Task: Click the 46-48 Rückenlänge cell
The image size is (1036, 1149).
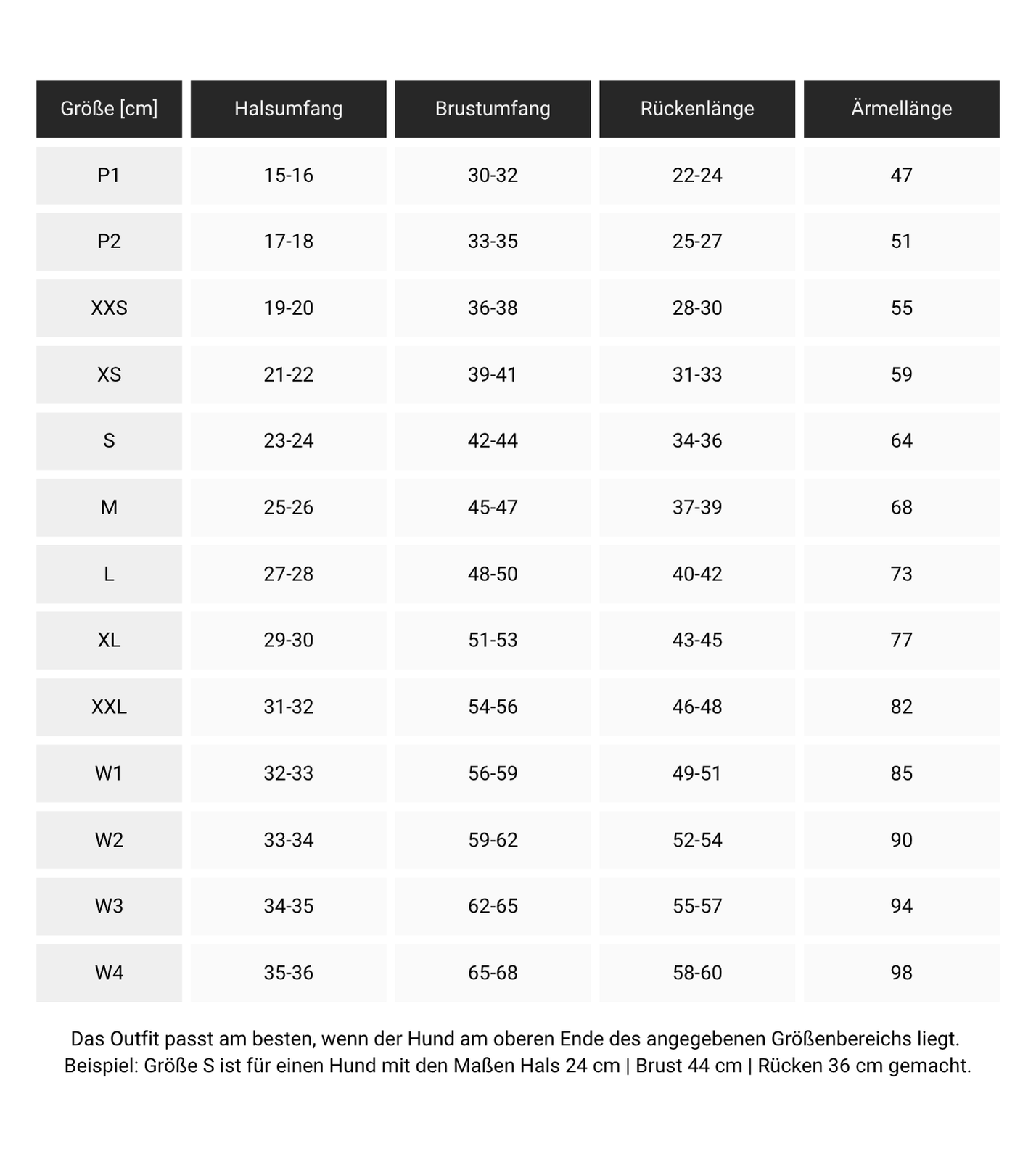Action: click(x=696, y=707)
